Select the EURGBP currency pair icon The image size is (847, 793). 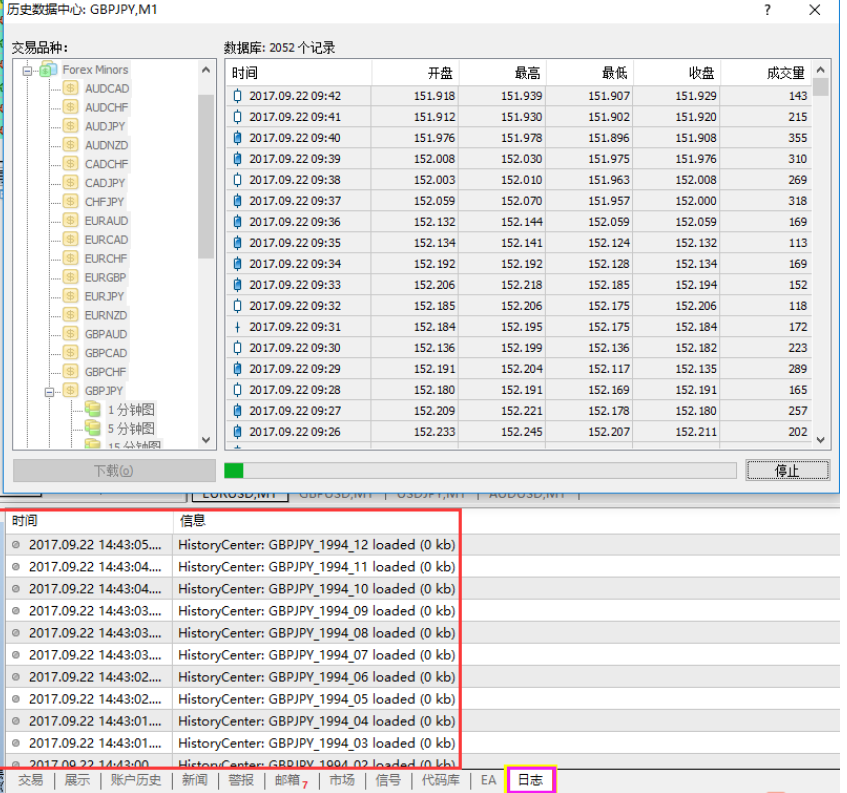click(x=70, y=277)
